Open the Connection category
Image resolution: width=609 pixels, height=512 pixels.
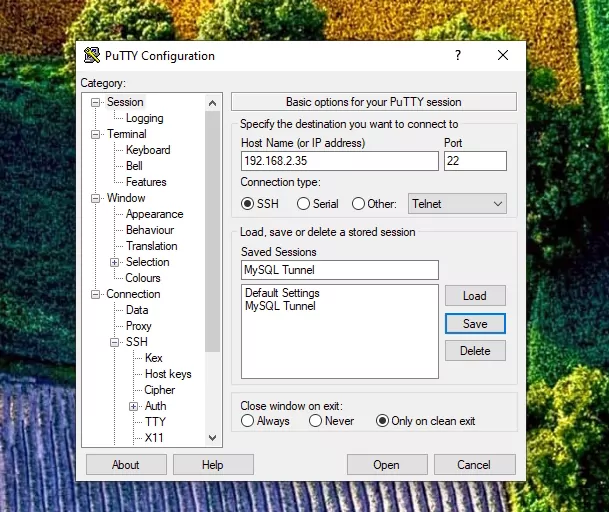click(133, 294)
